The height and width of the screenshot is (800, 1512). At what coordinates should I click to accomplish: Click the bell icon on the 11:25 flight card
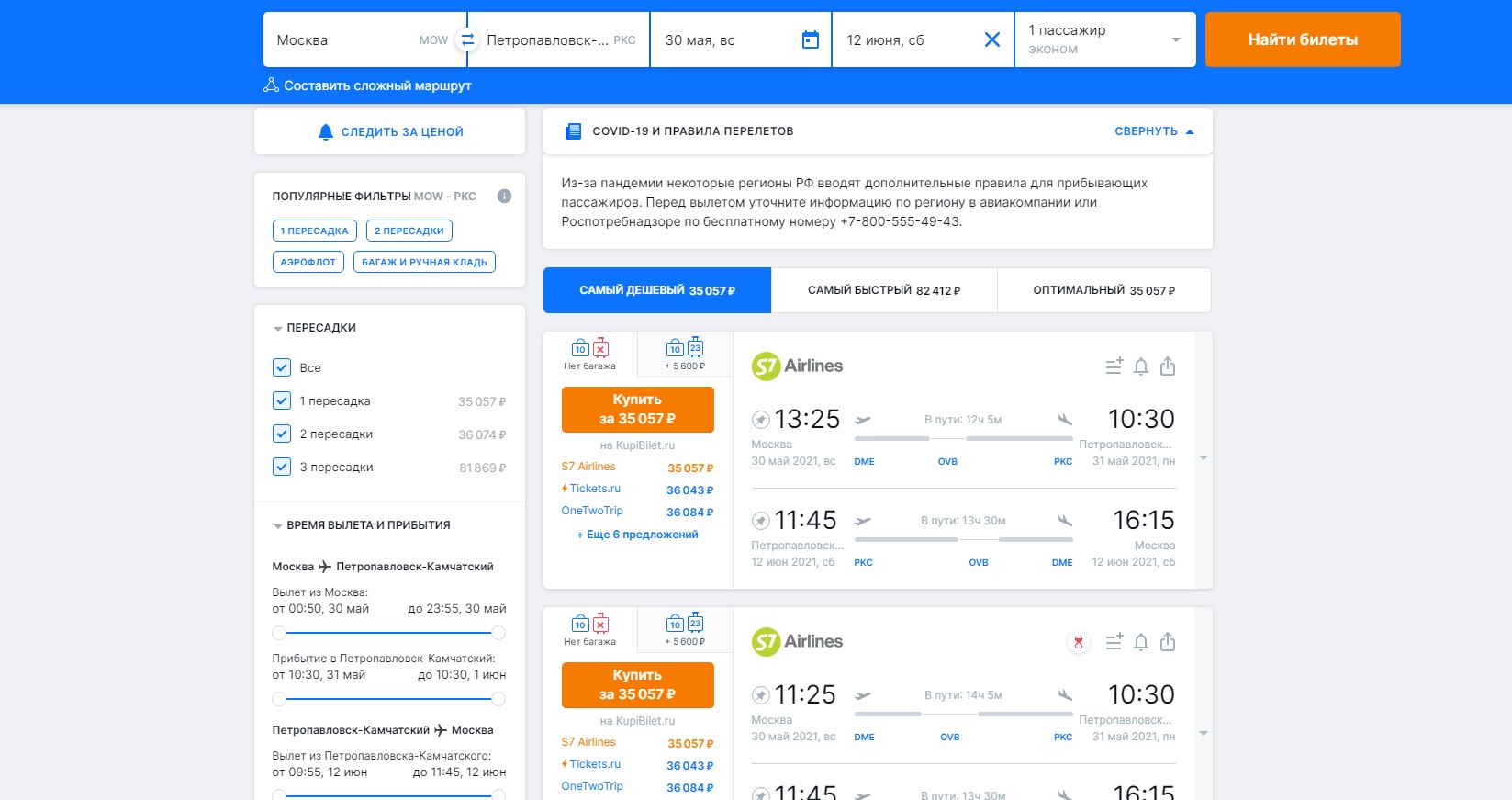[1141, 642]
